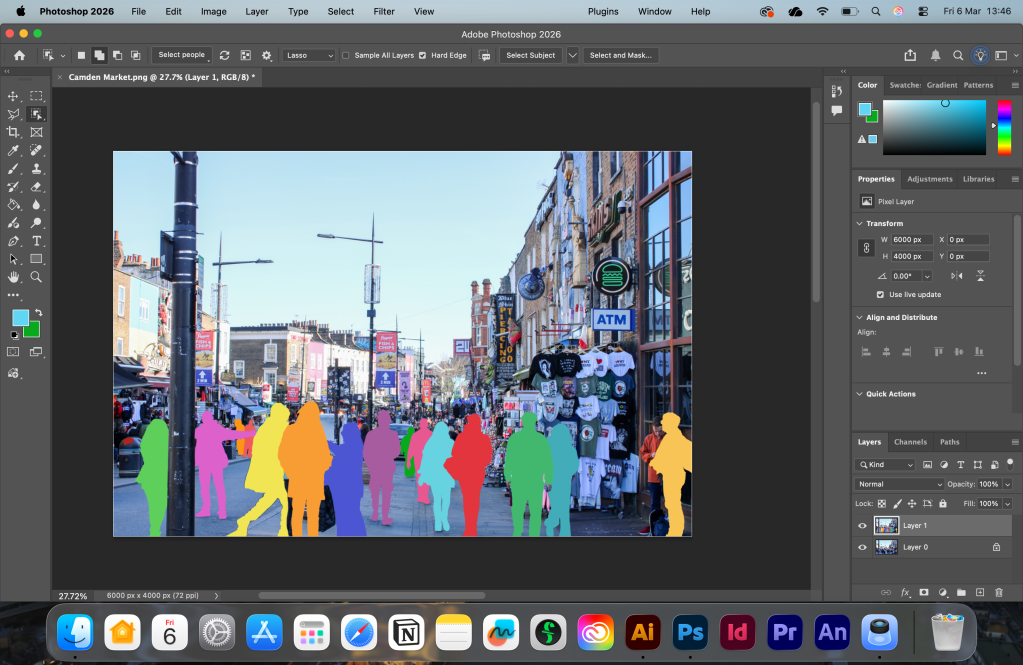Collapse the Transform section
This screenshot has height=665, width=1023.
click(859, 224)
